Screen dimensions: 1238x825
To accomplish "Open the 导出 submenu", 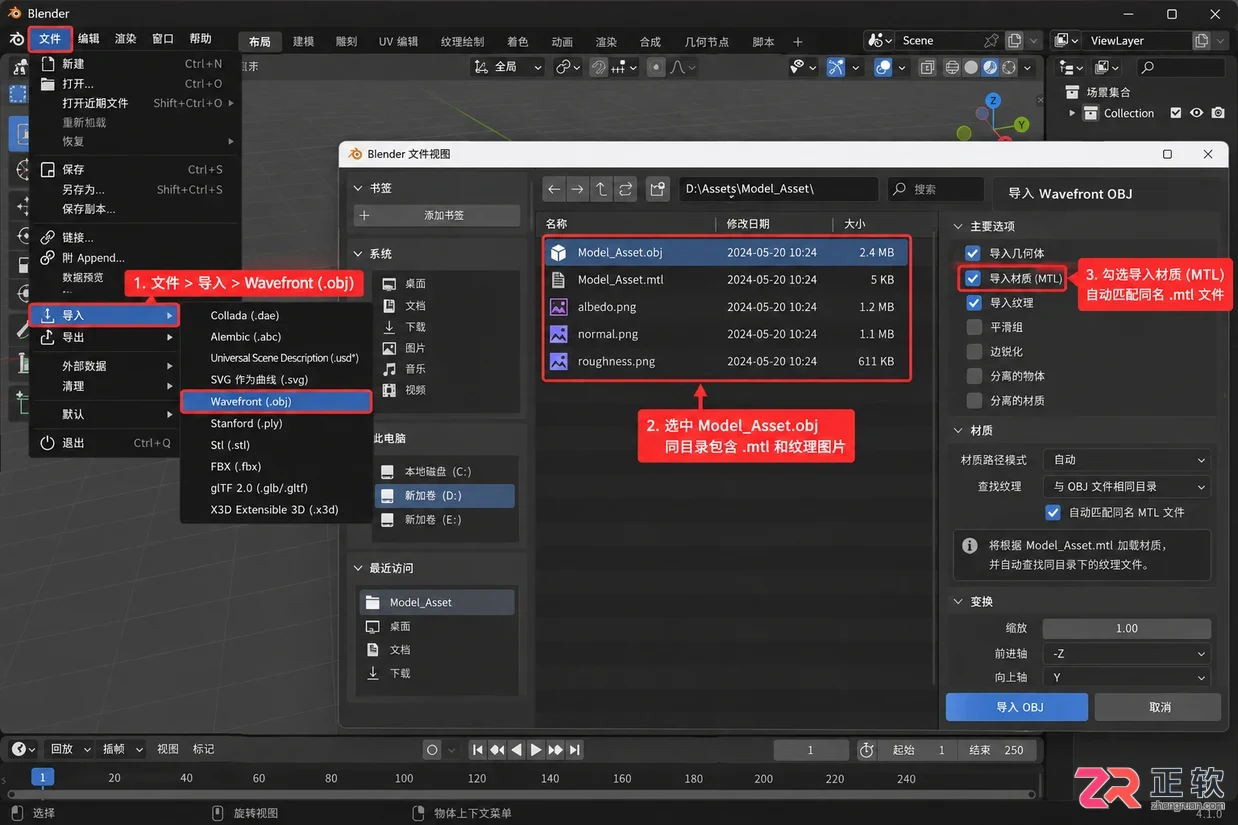I will [x=104, y=337].
